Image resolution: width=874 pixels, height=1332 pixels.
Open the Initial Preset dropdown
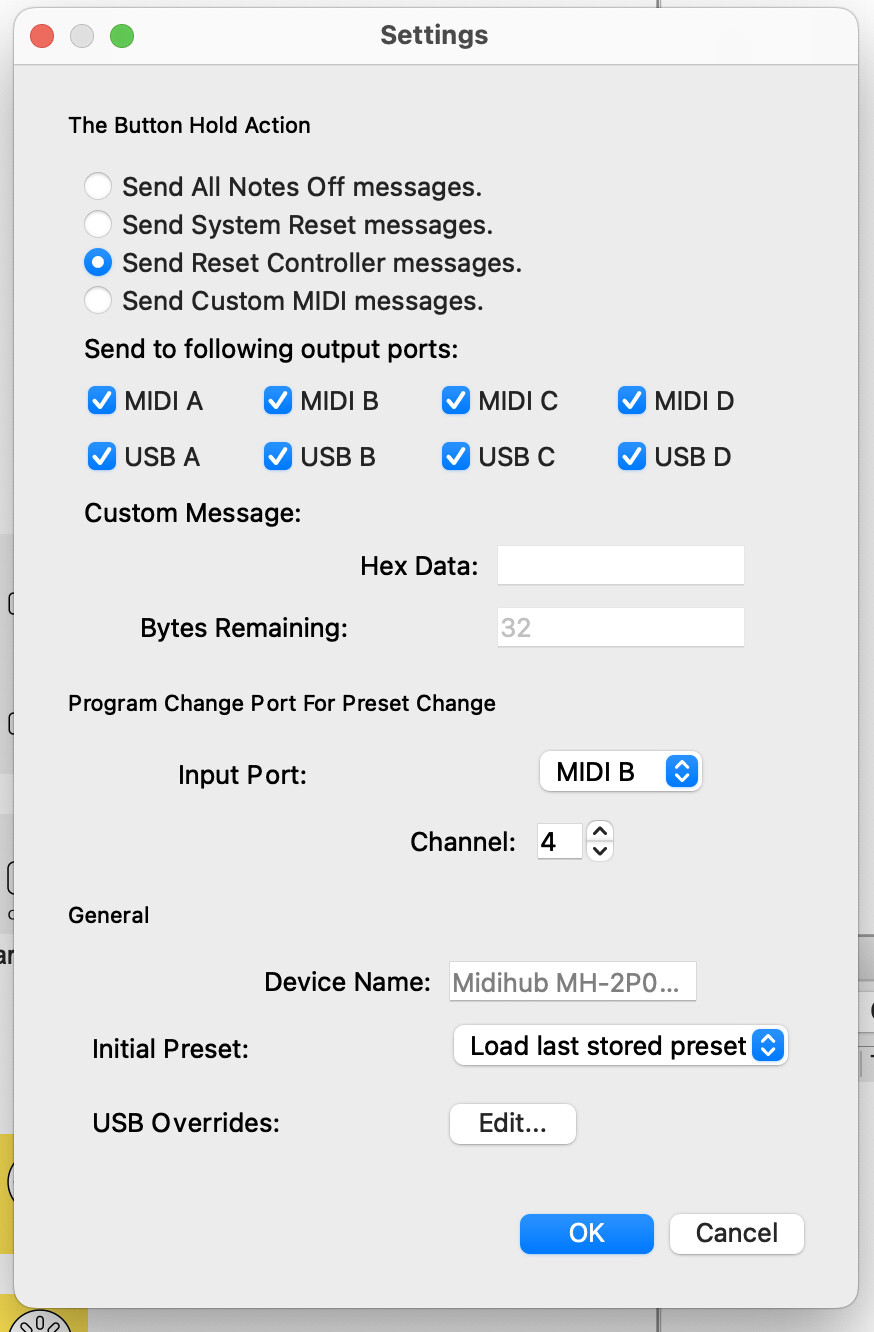[x=620, y=1046]
